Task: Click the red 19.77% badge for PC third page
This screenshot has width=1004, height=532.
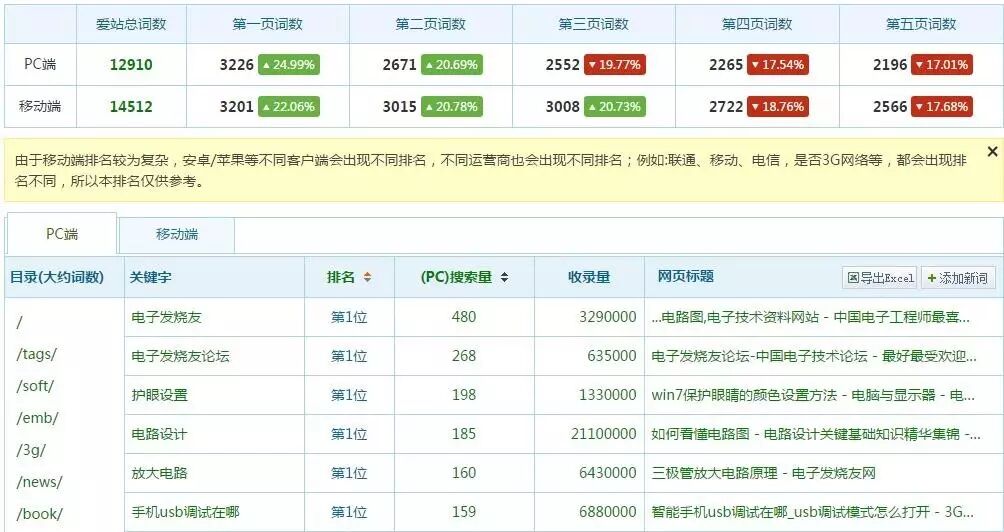Action: pyautogui.click(x=615, y=65)
